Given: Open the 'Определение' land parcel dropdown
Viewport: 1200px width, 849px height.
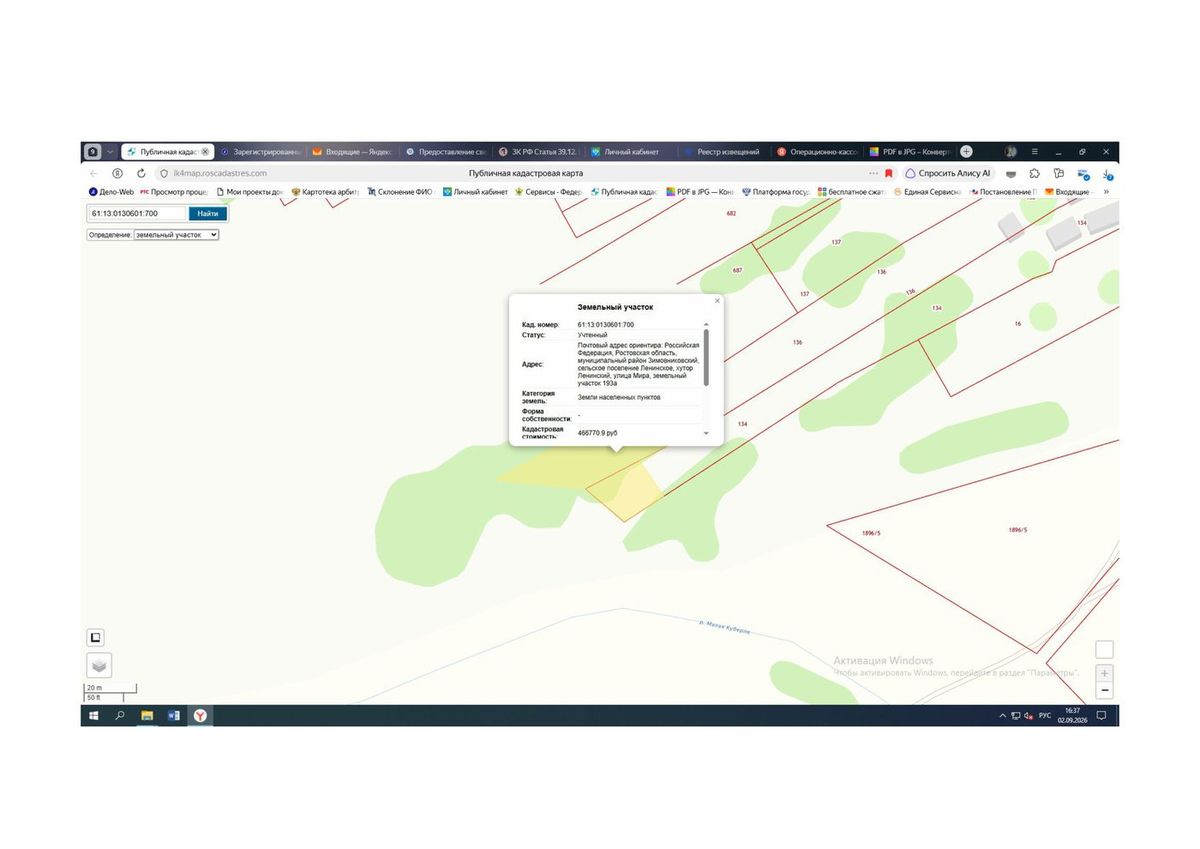Looking at the screenshot, I should pyautogui.click(x=176, y=235).
